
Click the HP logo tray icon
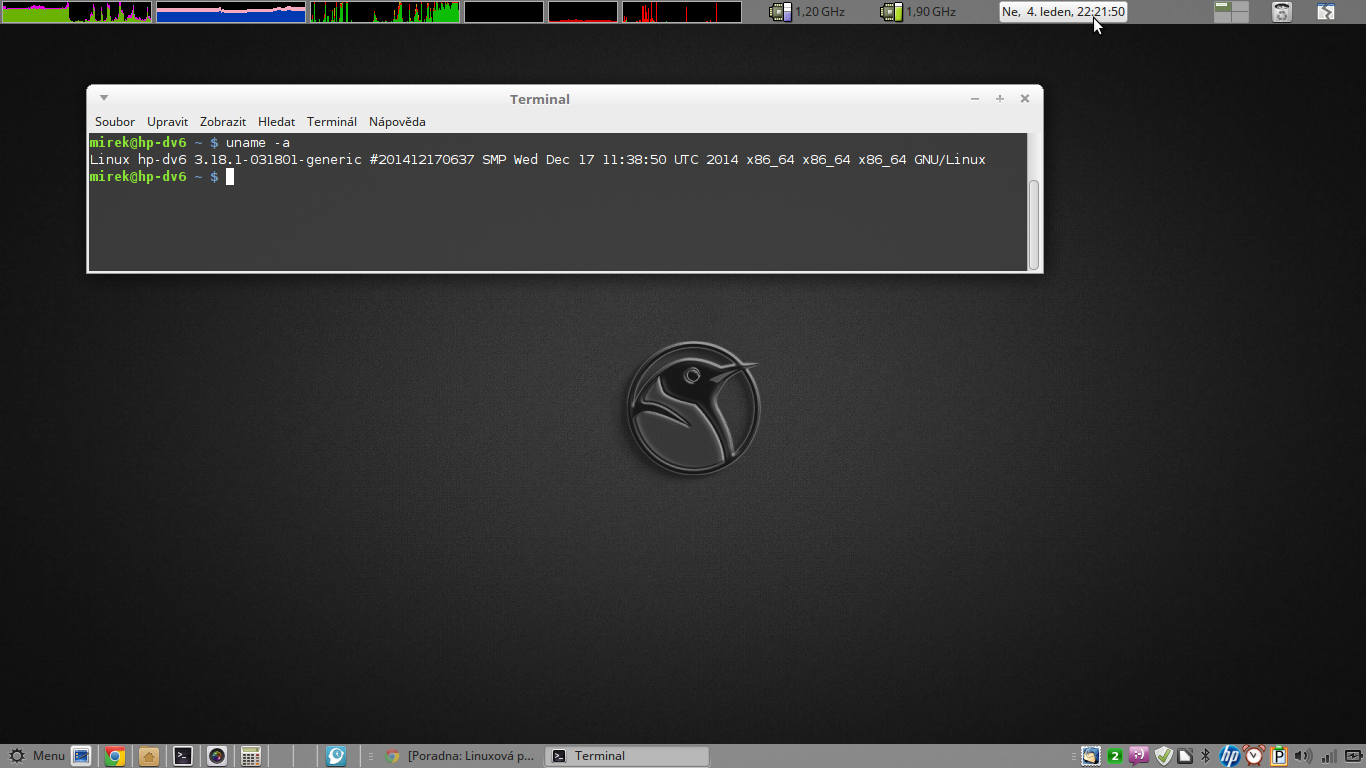click(x=1230, y=756)
